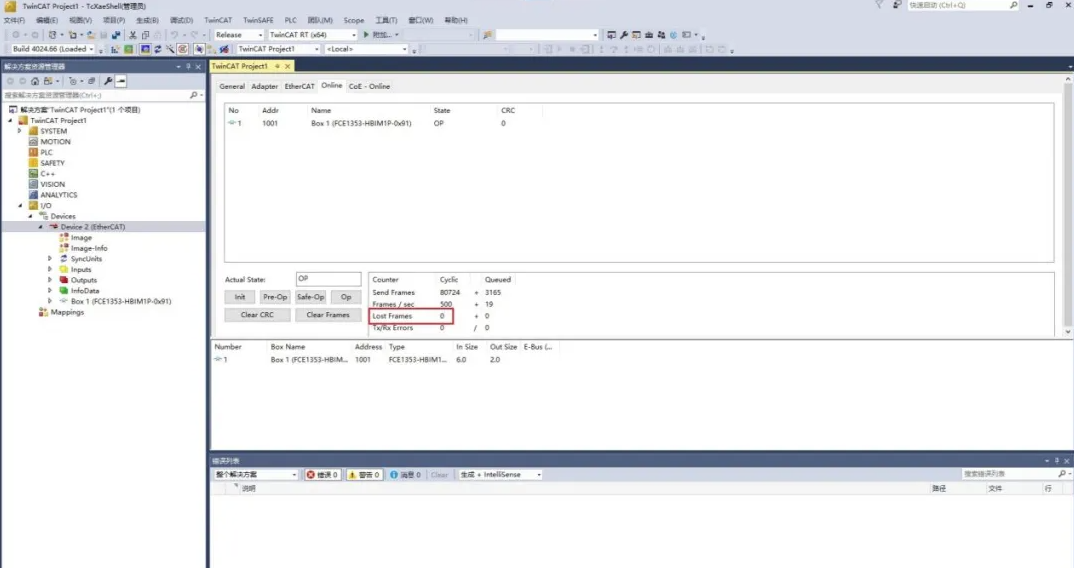Open the PLC menu
Image resolution: width=1074 pixels, height=568 pixels.
290,21
